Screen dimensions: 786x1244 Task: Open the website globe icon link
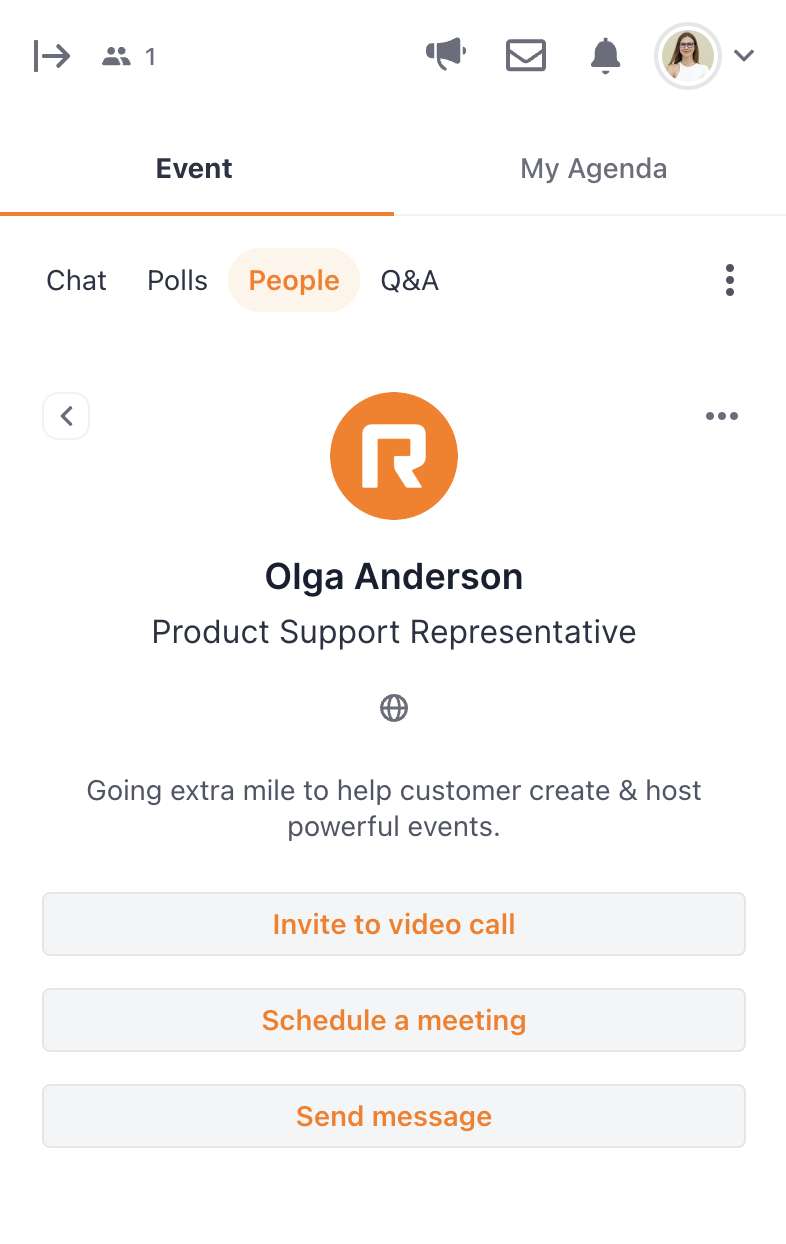(394, 709)
